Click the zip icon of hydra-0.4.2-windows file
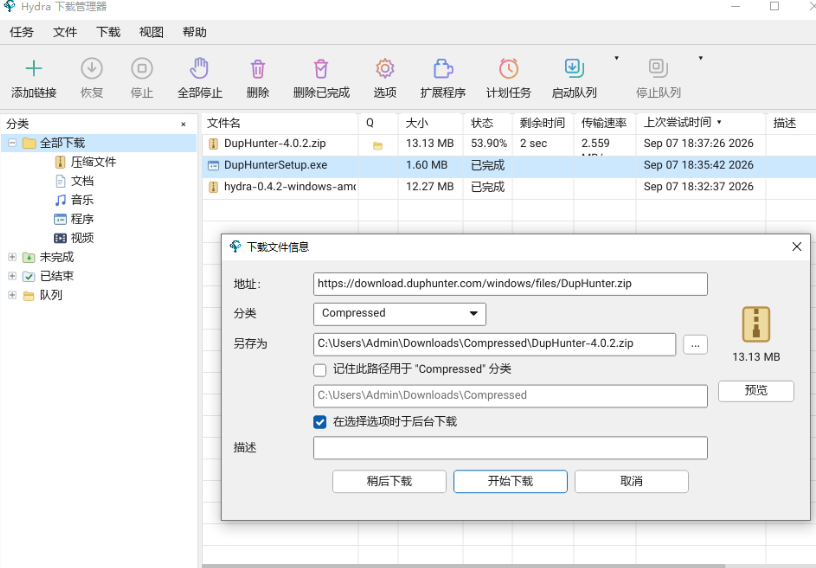The width and height of the screenshot is (816, 568). click(x=213, y=187)
